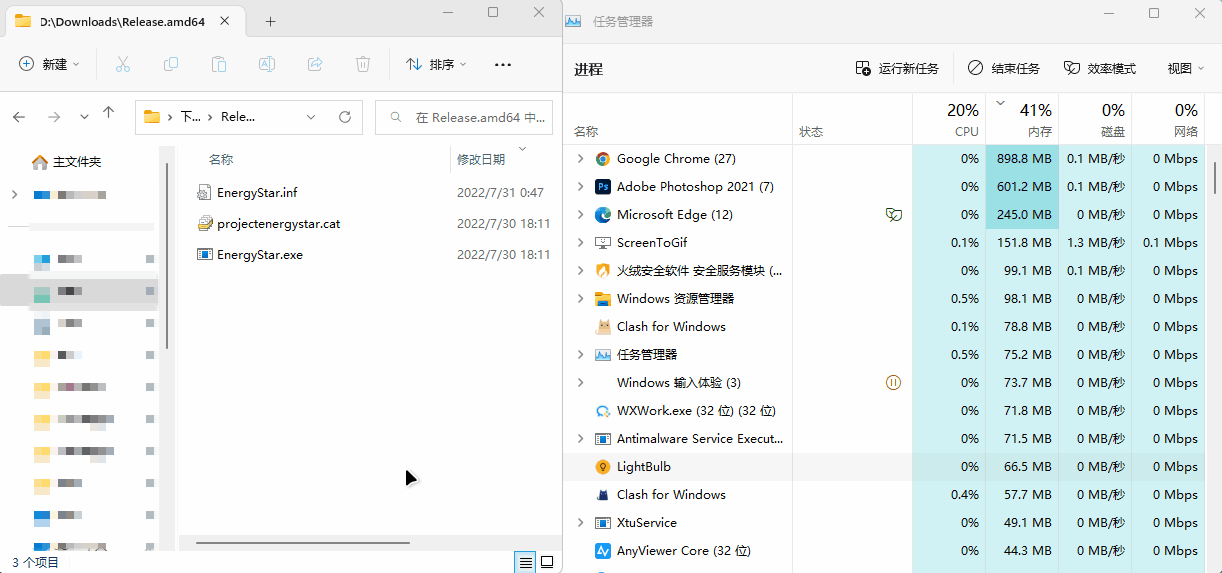Click the cut scissors icon in Explorer toolbar
1222x573 pixels.
coord(123,64)
